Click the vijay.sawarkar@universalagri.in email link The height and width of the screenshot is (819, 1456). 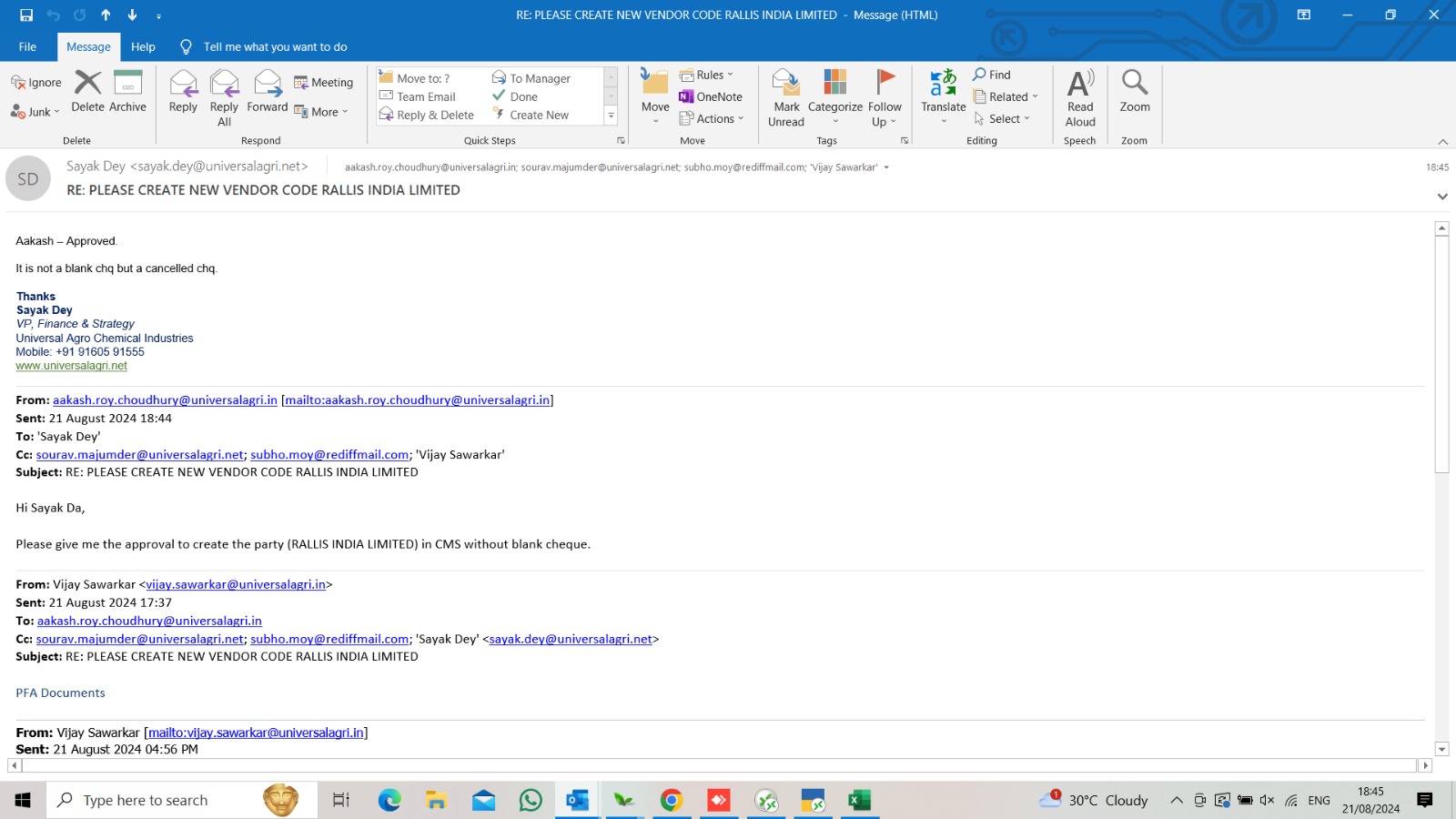[236, 584]
